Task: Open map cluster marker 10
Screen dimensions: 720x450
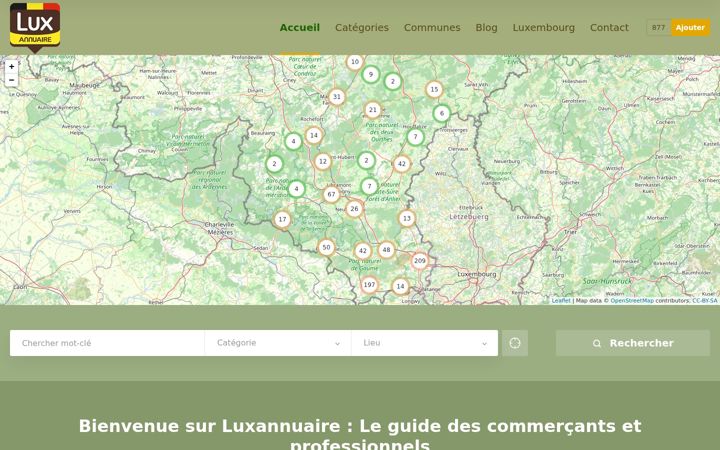Action: (354, 62)
